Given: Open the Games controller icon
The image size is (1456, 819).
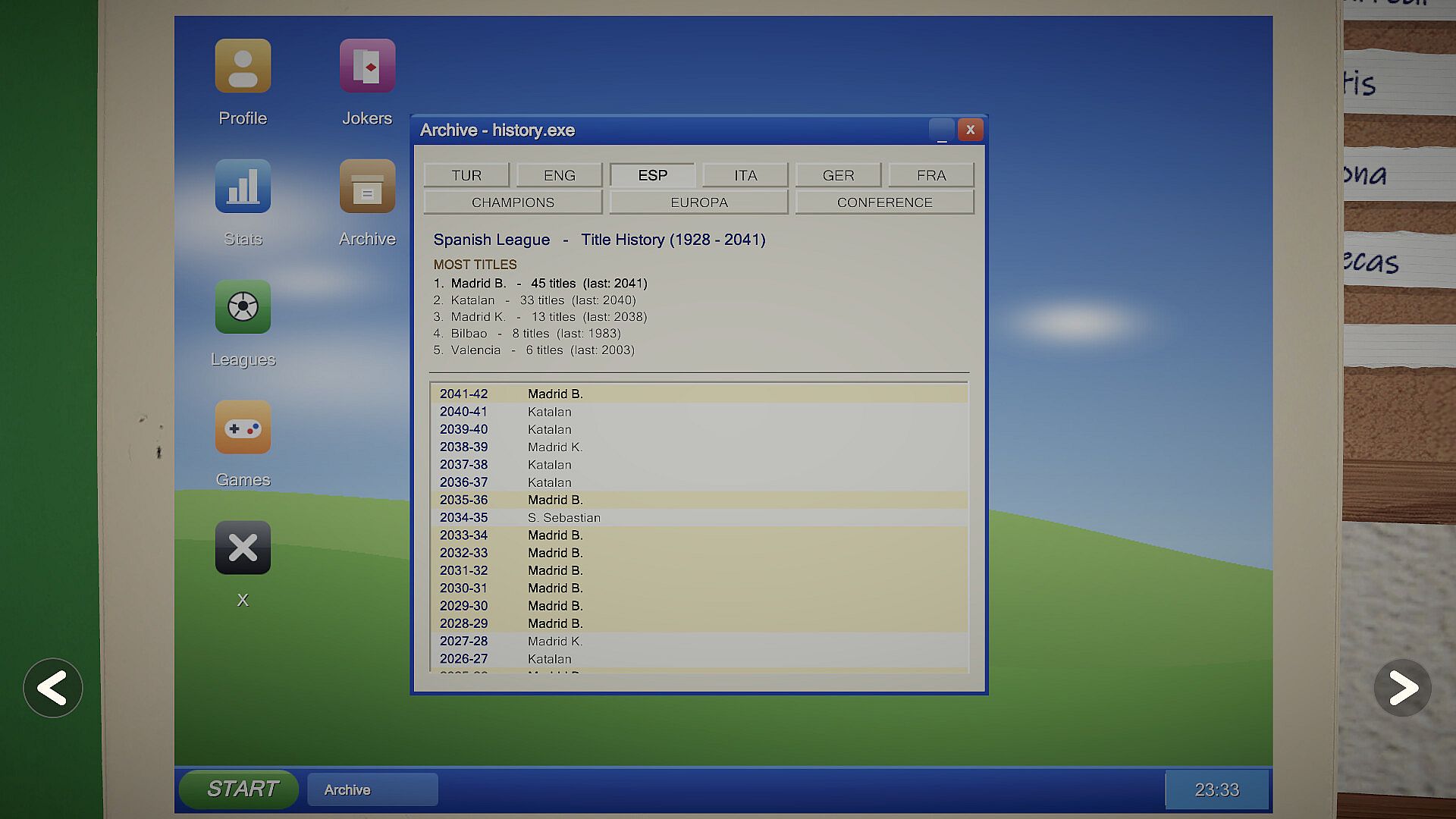Looking at the screenshot, I should 243,428.
